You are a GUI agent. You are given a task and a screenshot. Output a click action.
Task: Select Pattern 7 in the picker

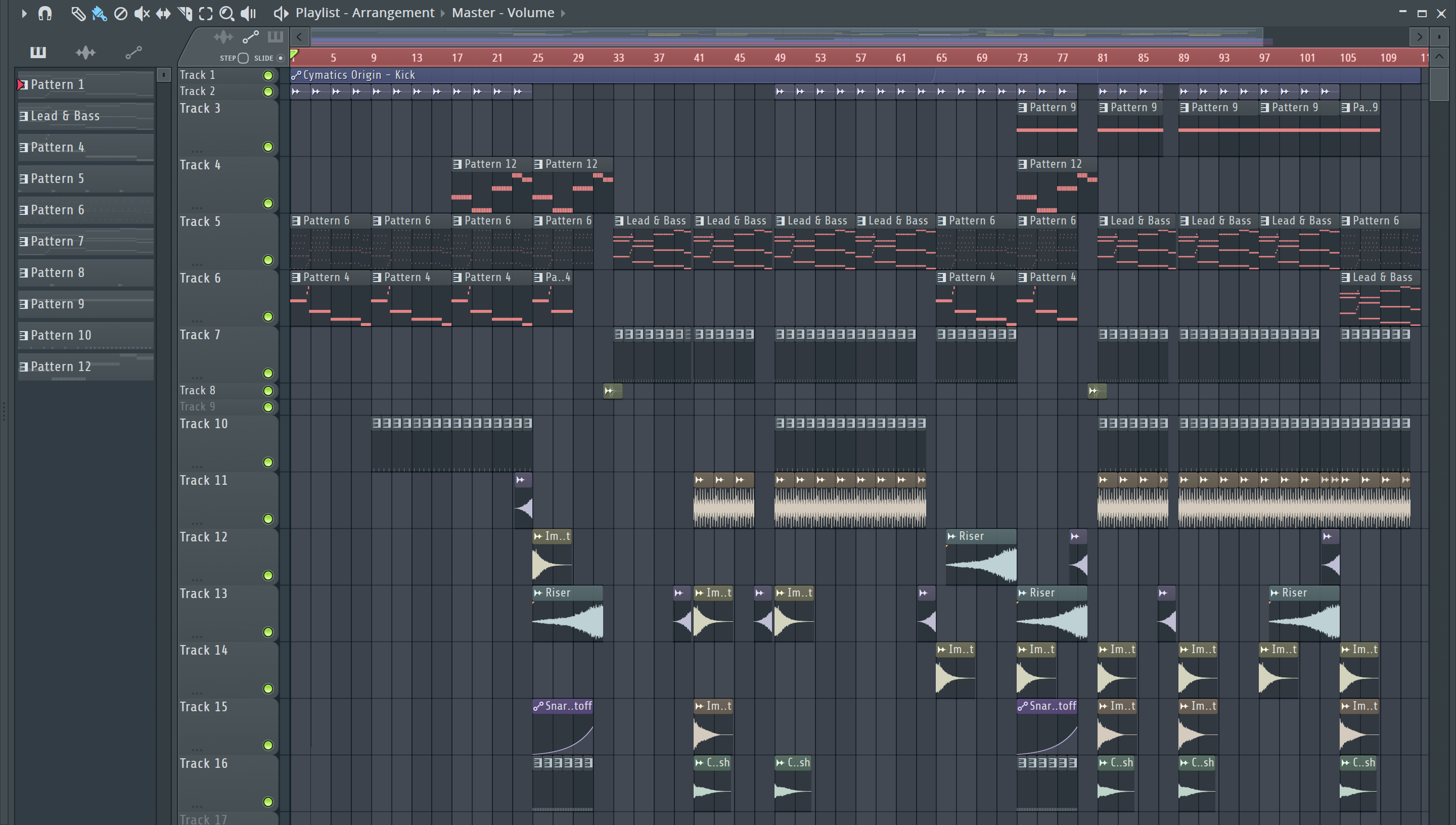[x=85, y=241]
